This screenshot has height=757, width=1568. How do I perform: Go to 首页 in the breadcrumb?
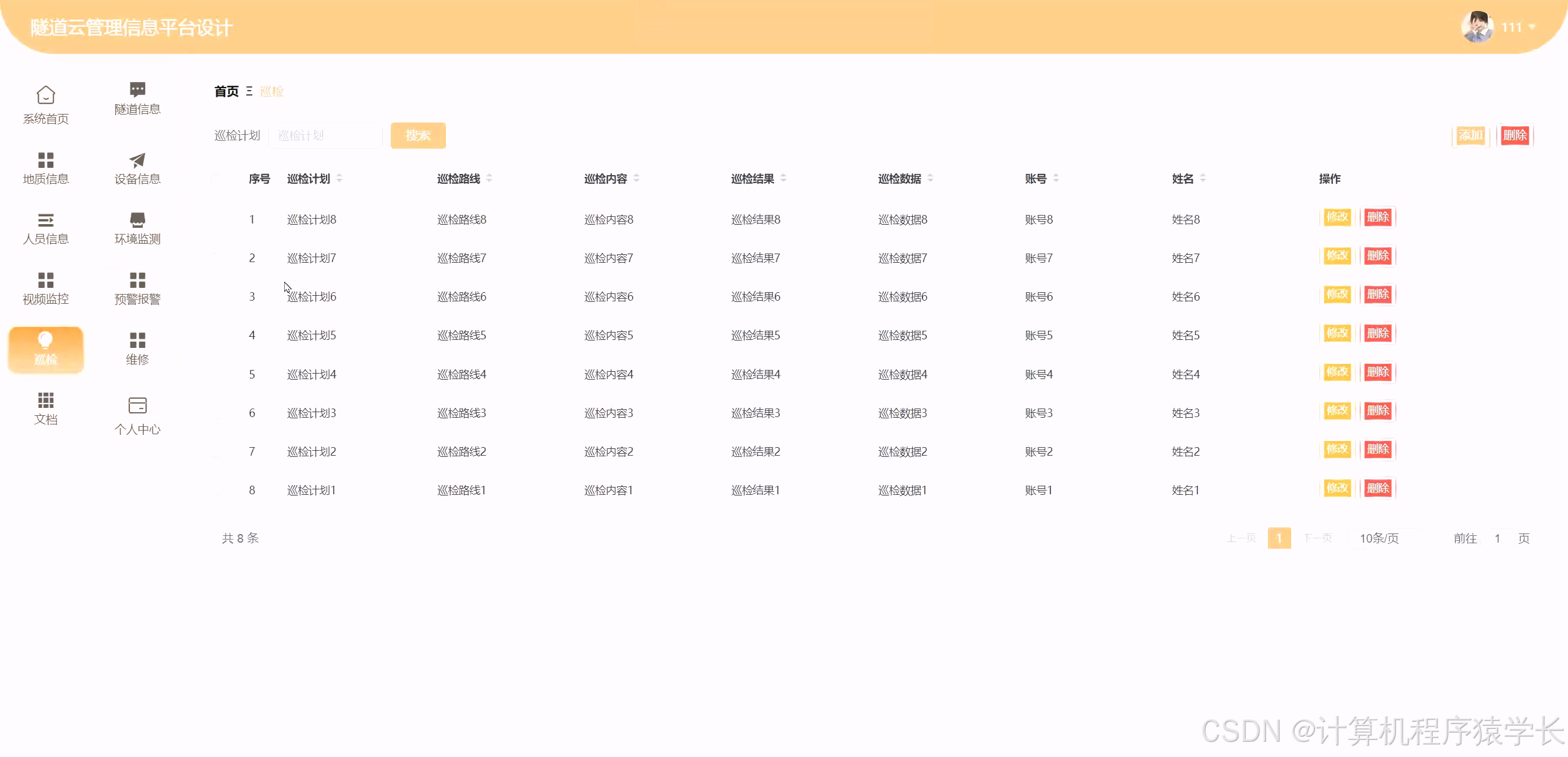[227, 91]
